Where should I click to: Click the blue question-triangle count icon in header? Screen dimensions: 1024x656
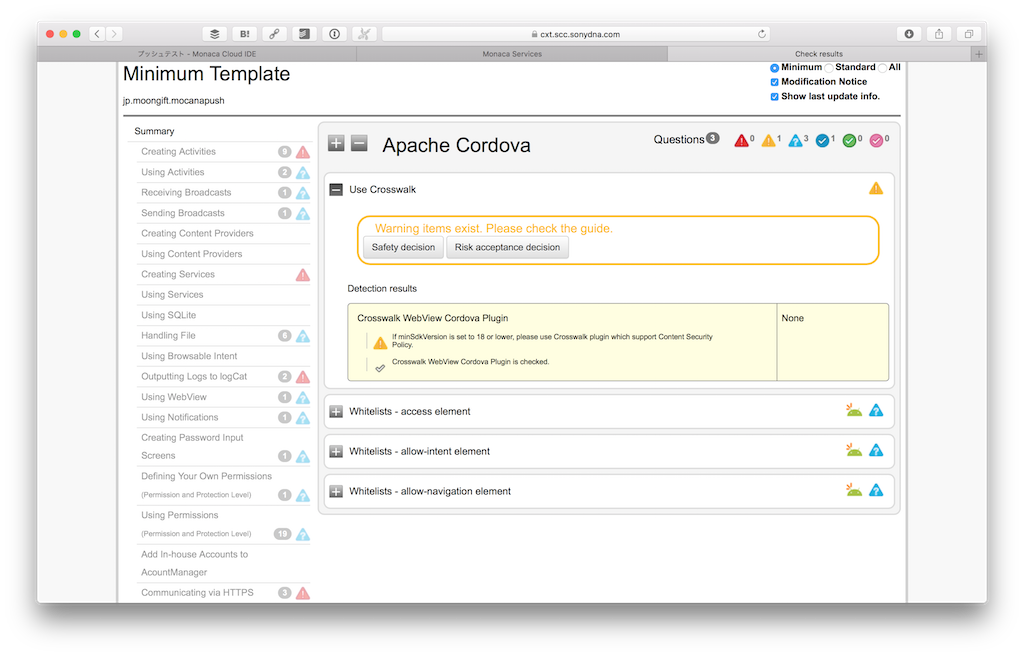coord(795,140)
